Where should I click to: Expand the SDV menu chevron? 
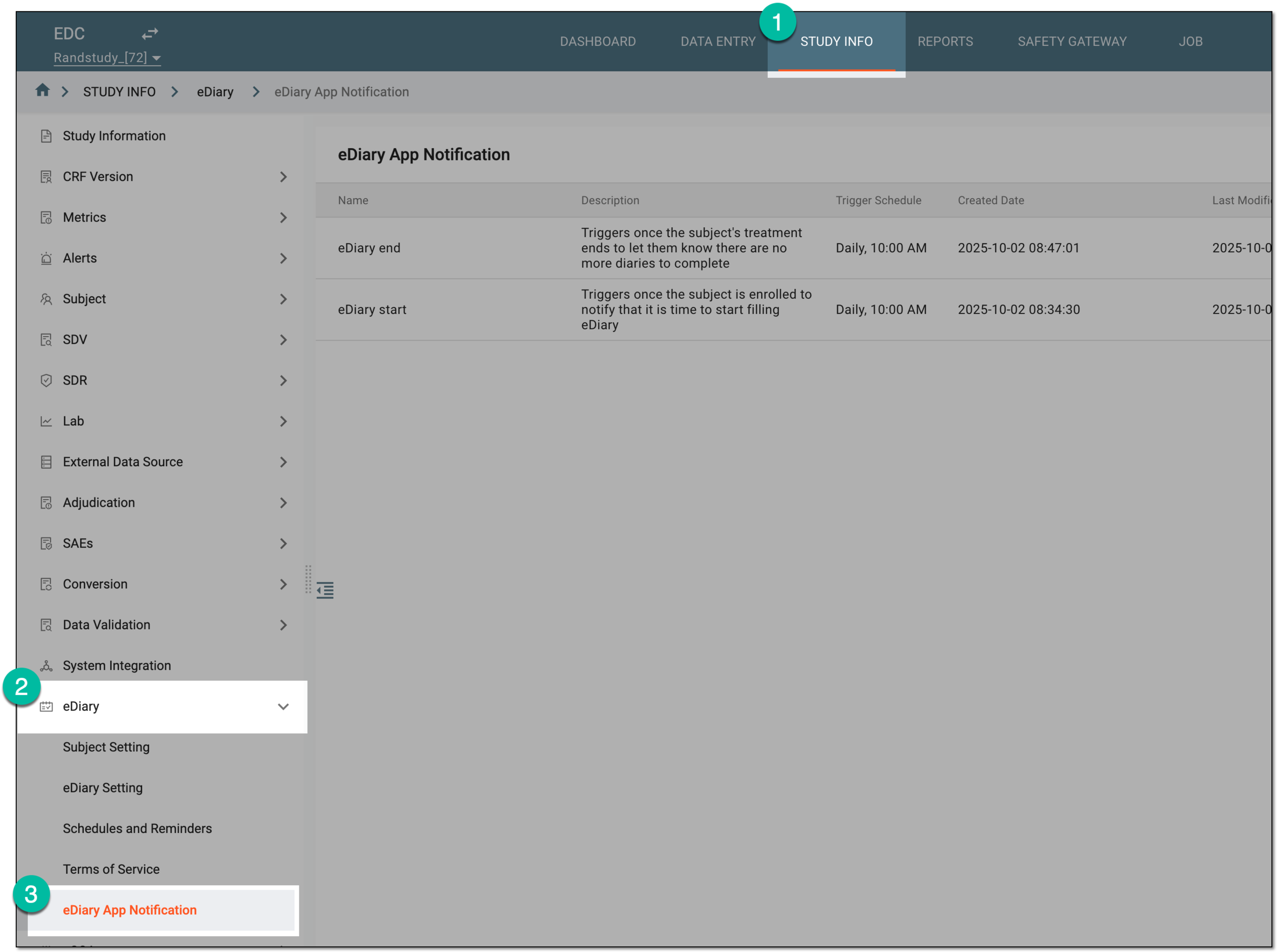pos(283,340)
